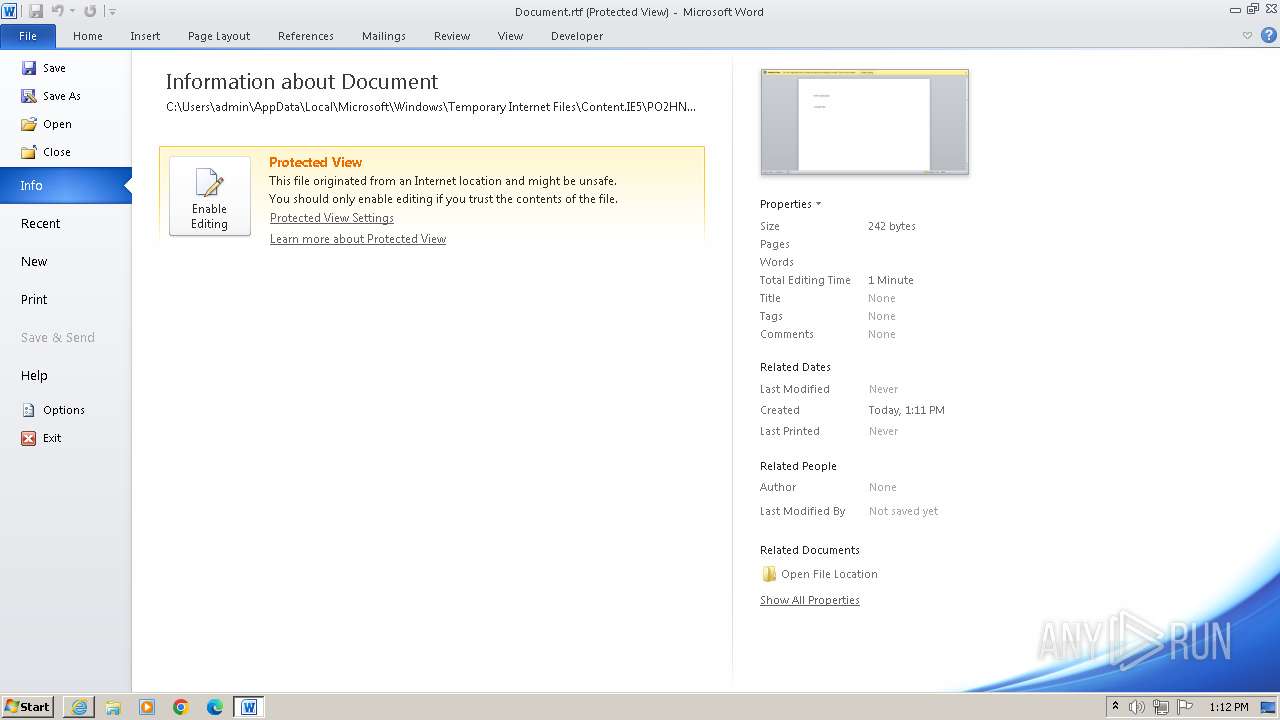Switch to the Home tab
The height and width of the screenshot is (720, 1280).
point(88,36)
